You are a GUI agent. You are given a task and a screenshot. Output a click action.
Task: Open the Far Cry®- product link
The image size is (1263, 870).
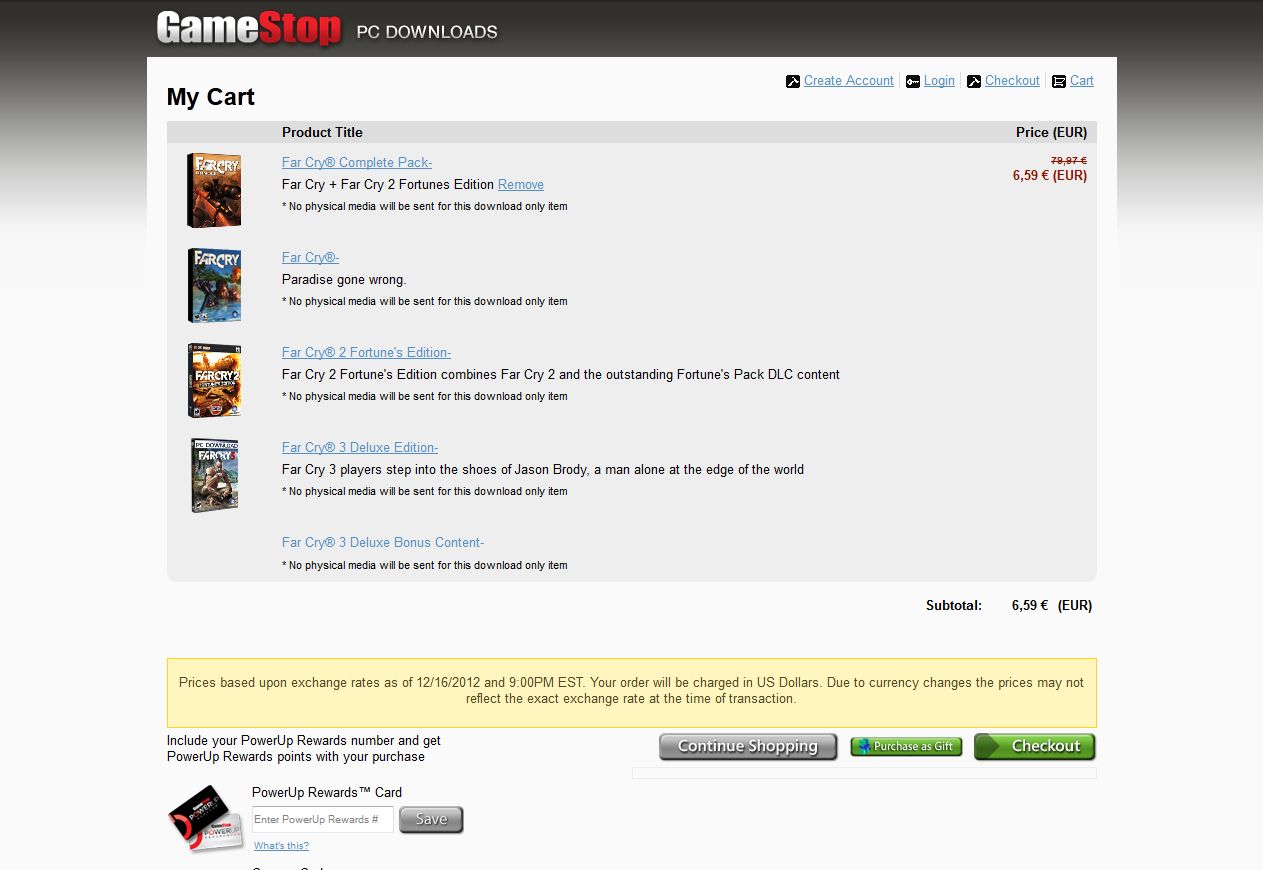pos(310,257)
